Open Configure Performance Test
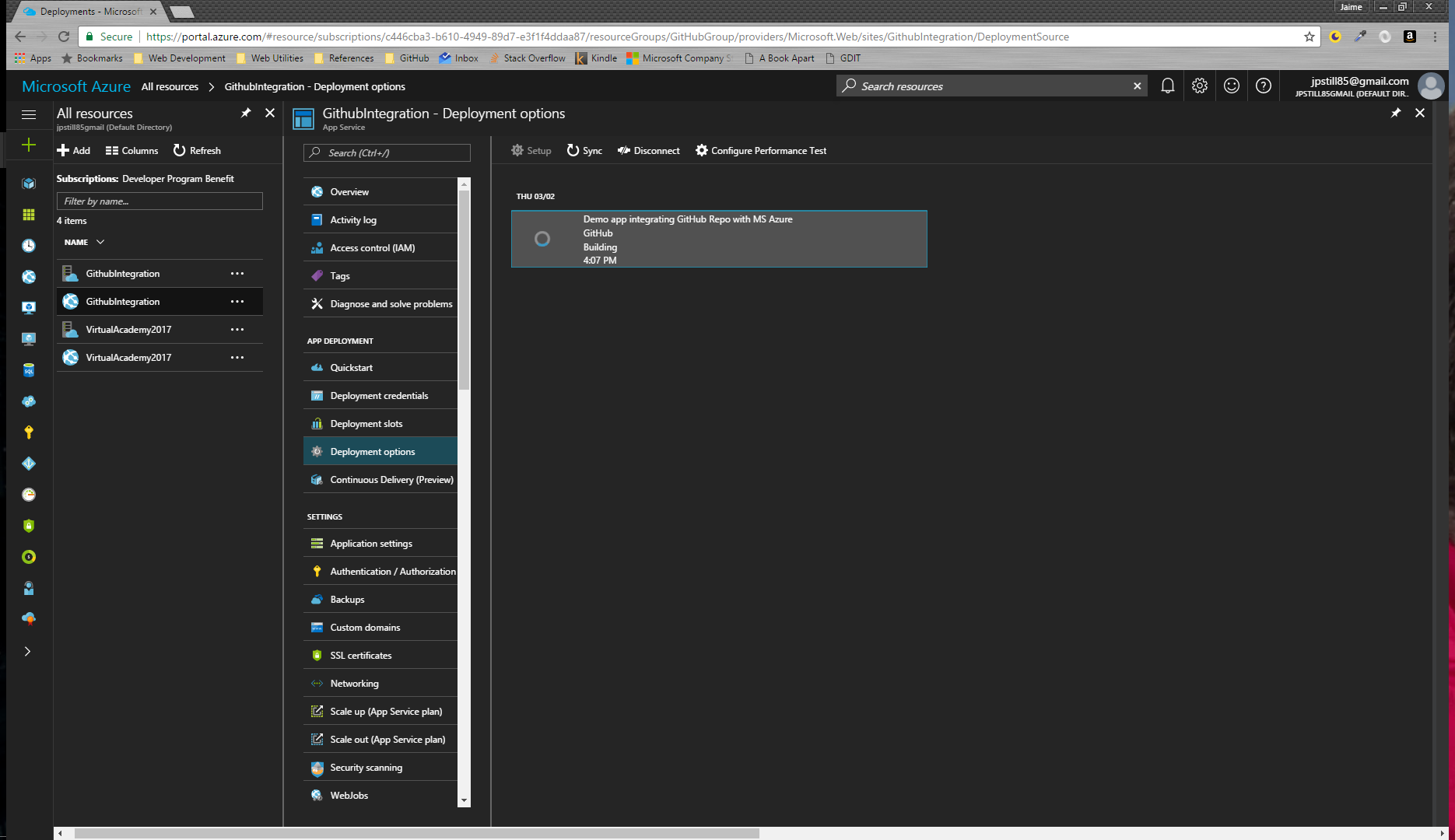Image resolution: width=1455 pixels, height=840 pixels. pos(761,151)
